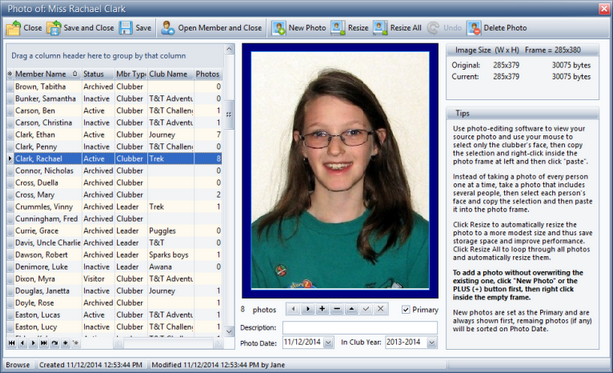Sort by Status column header
613x373 pixels.
point(98,74)
